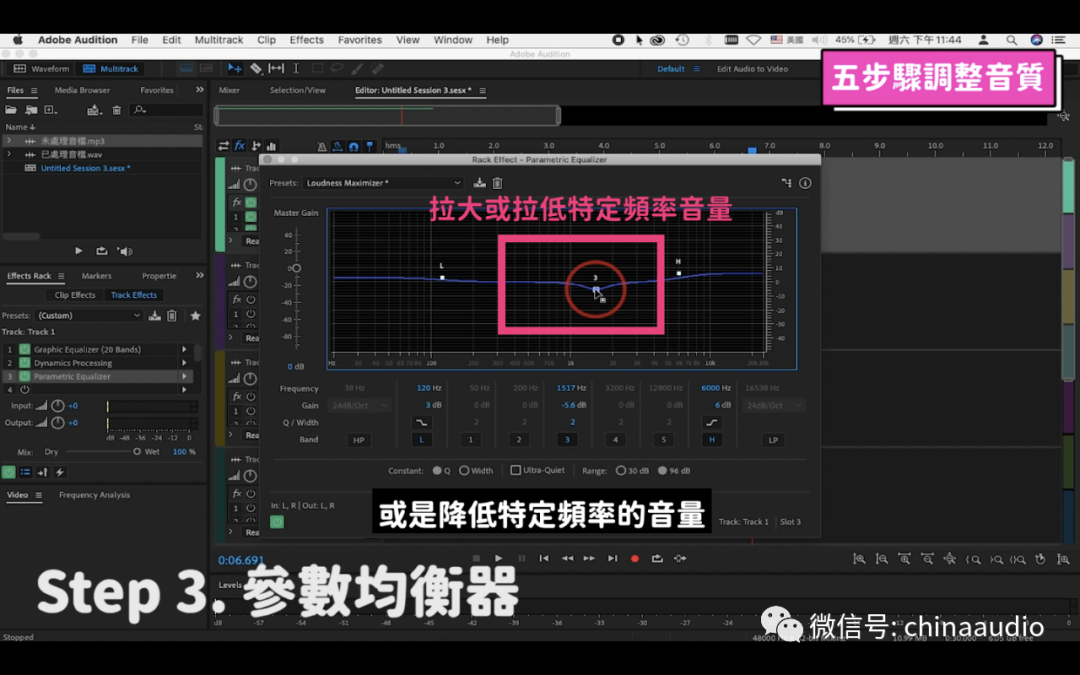Click the info icon in Parametric Equalizer
Screen dimensions: 1080x675
tap(805, 183)
